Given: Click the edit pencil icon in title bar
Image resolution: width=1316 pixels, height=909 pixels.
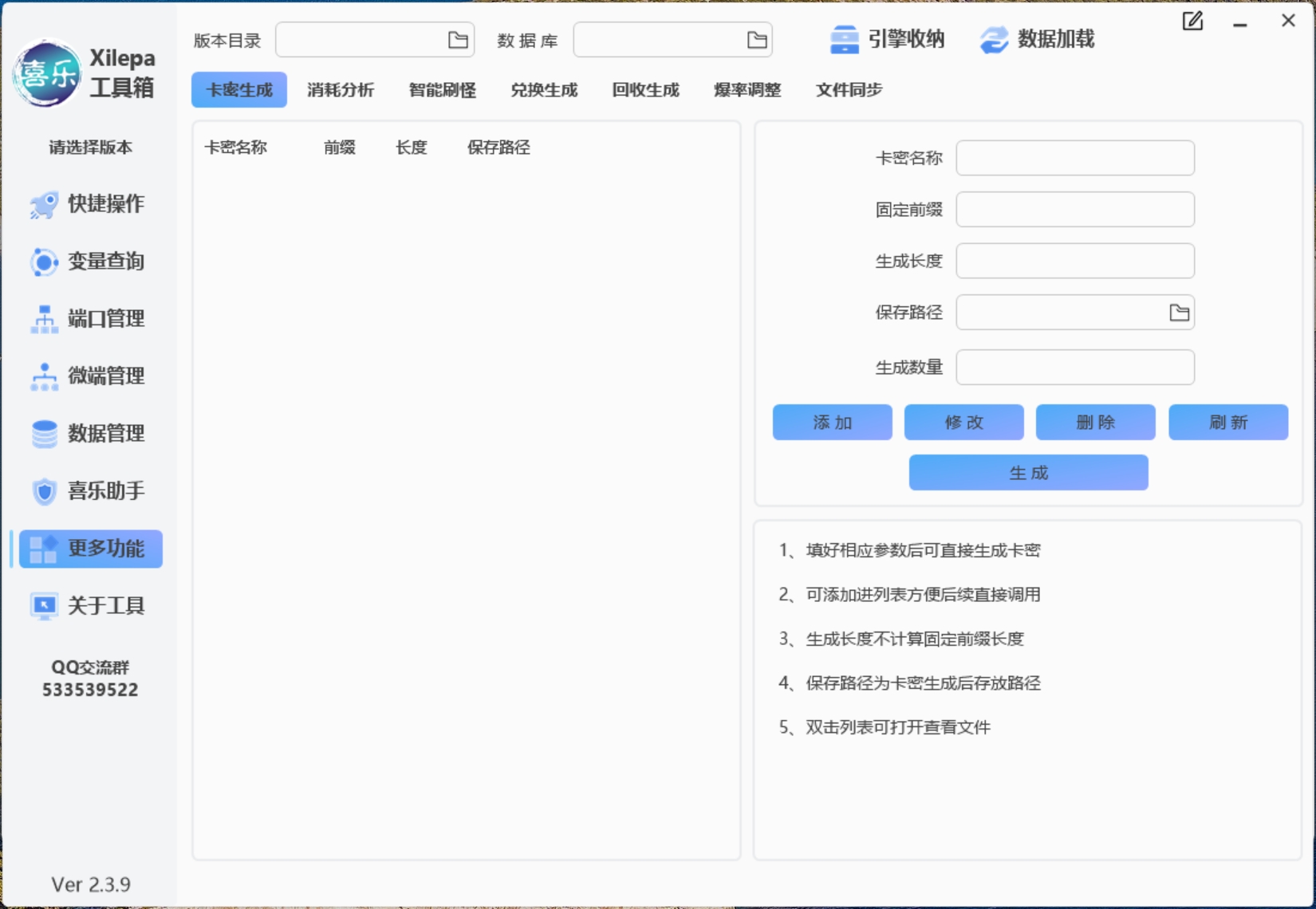Looking at the screenshot, I should click(1192, 22).
